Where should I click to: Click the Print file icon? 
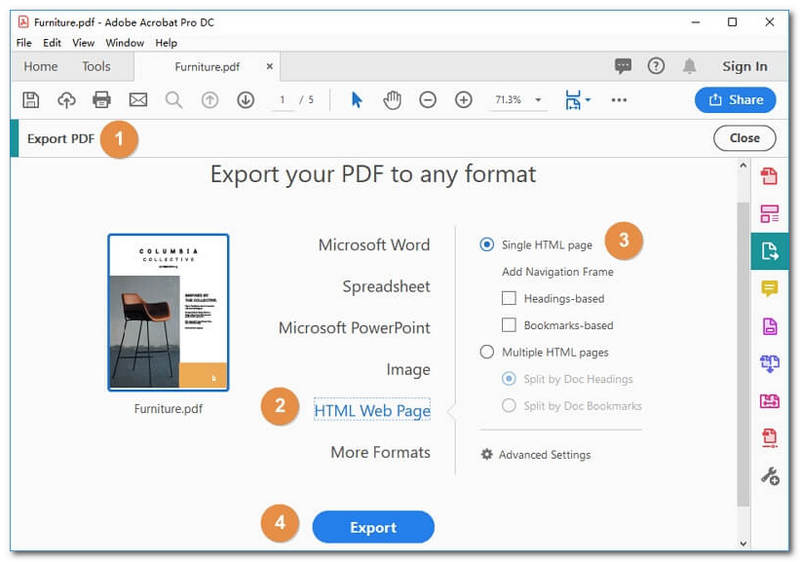coord(102,100)
